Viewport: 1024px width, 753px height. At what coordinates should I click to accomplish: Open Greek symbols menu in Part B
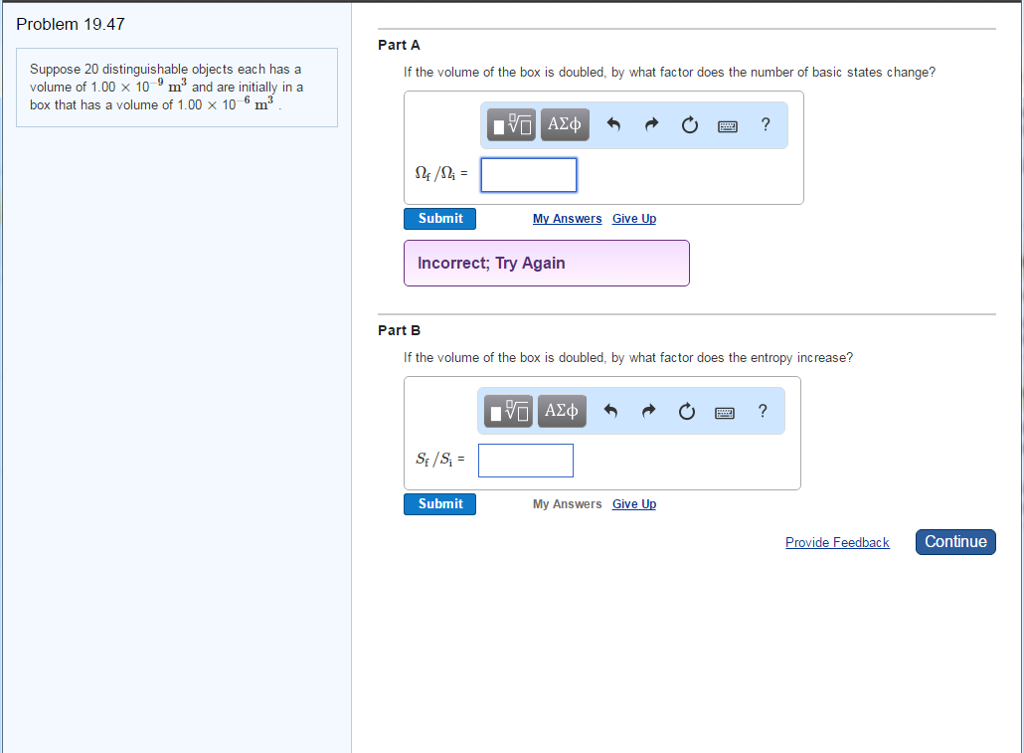point(561,411)
